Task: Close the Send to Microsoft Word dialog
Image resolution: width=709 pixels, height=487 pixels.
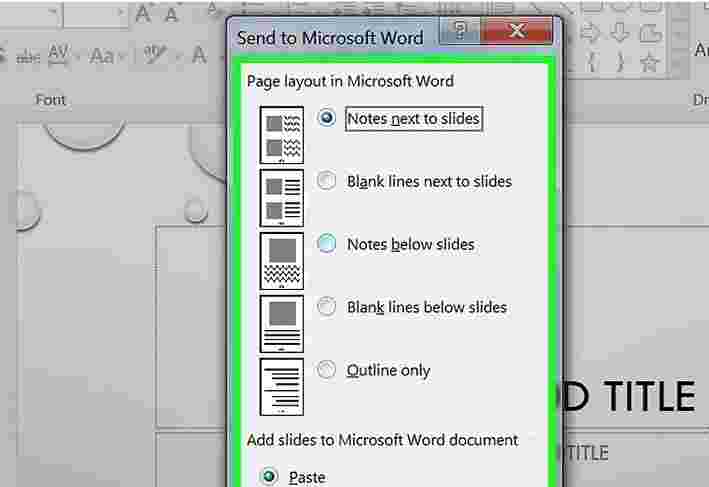Action: point(517,30)
